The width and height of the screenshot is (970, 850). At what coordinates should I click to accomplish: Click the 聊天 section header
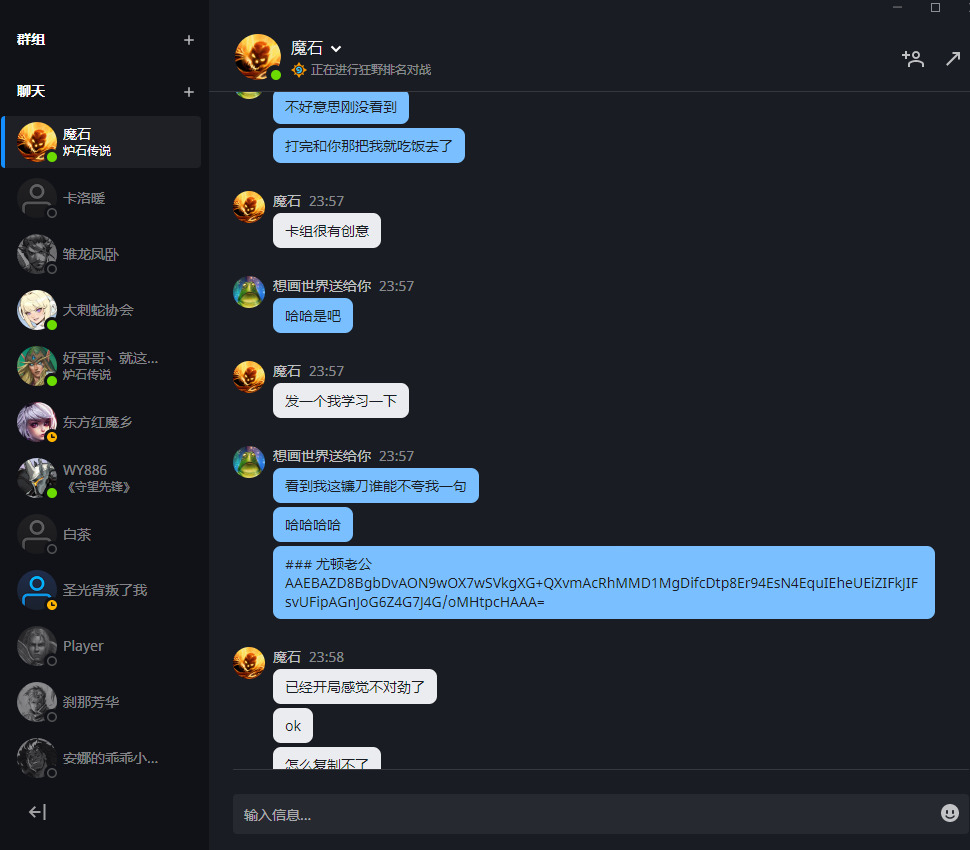(31, 92)
